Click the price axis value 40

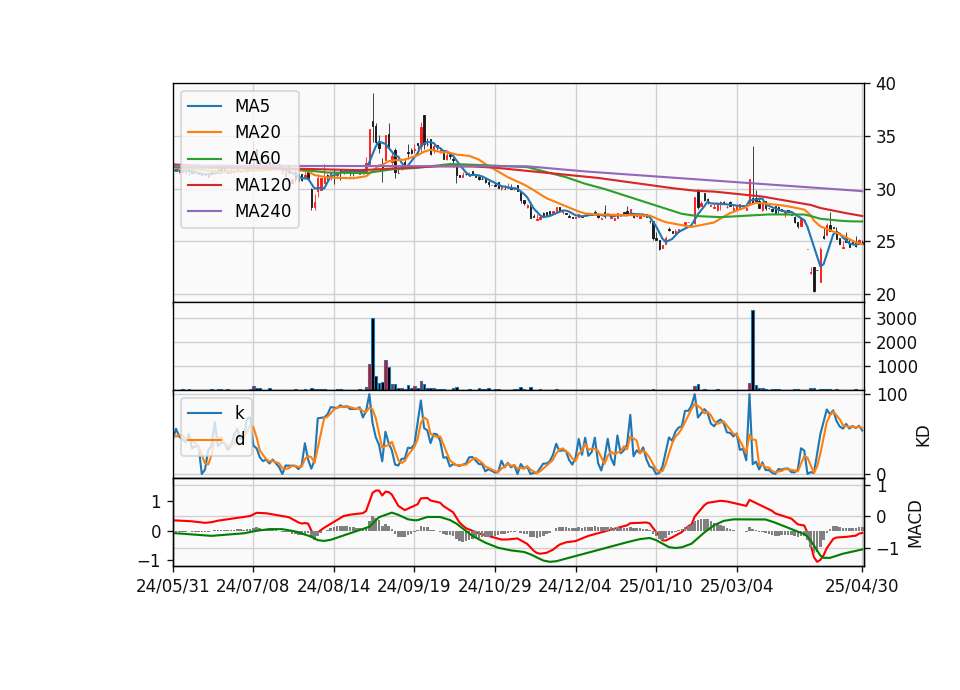[885, 84]
